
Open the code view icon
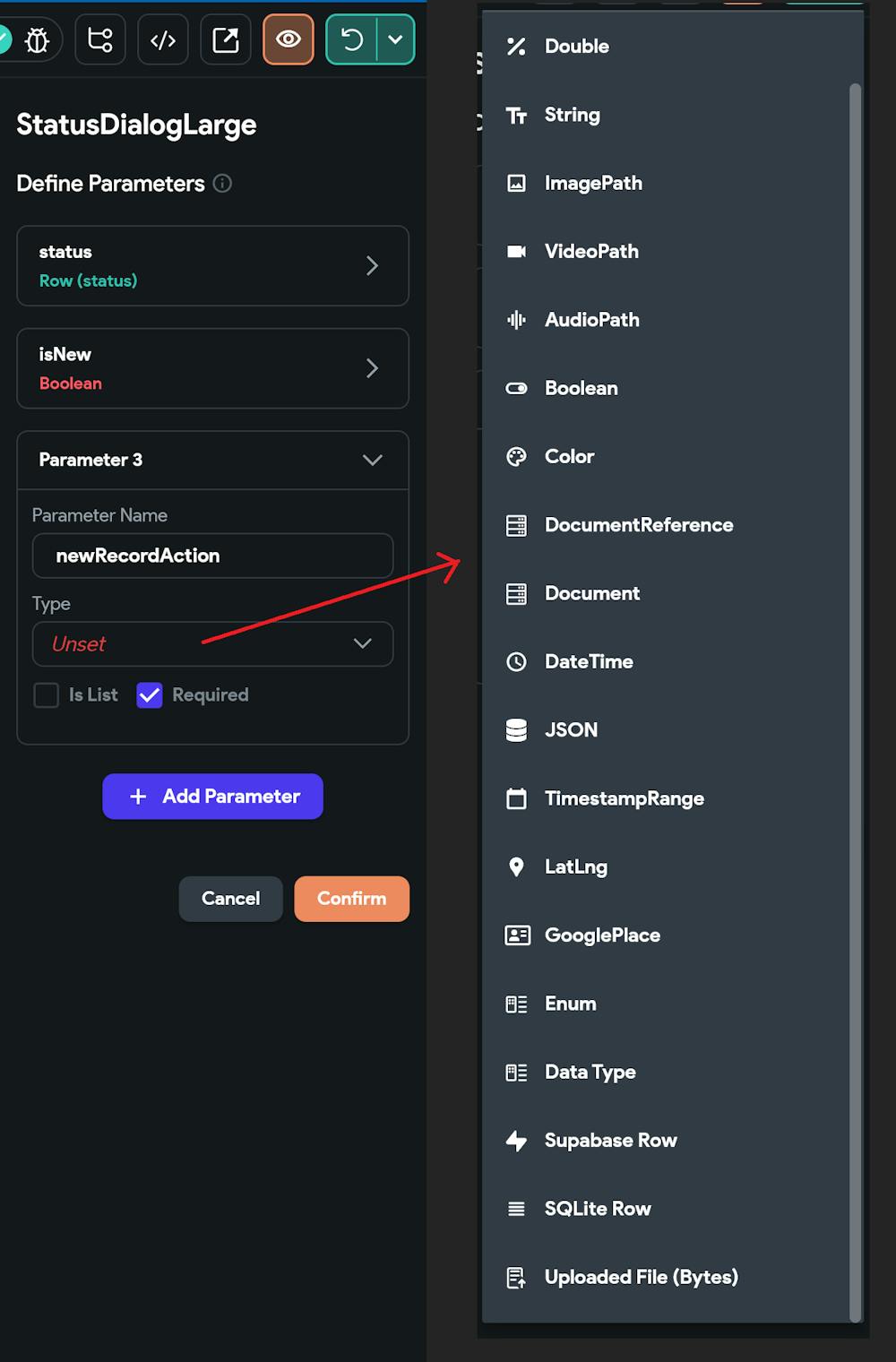pyautogui.click(x=163, y=40)
